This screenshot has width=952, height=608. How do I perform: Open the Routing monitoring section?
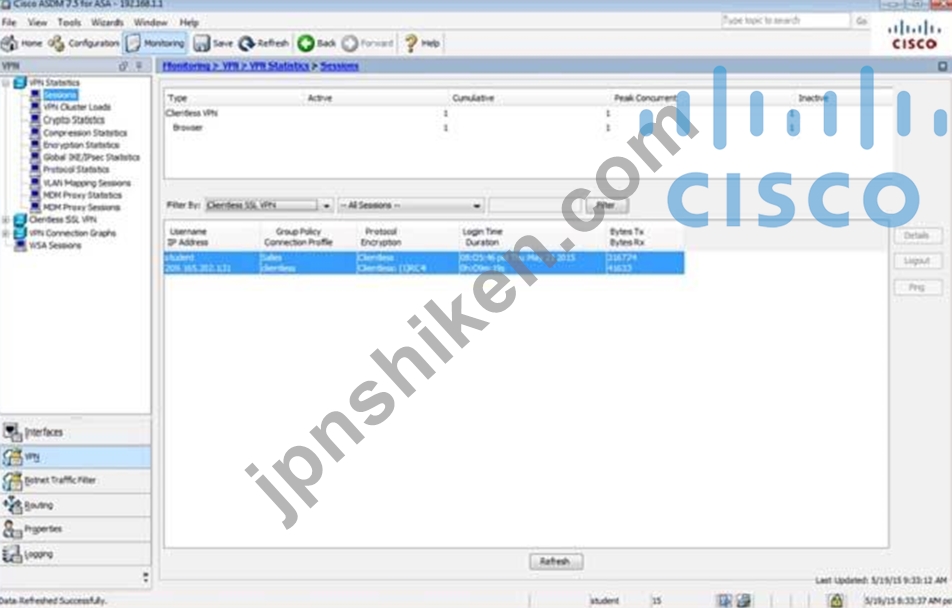pyautogui.click(x=75, y=505)
